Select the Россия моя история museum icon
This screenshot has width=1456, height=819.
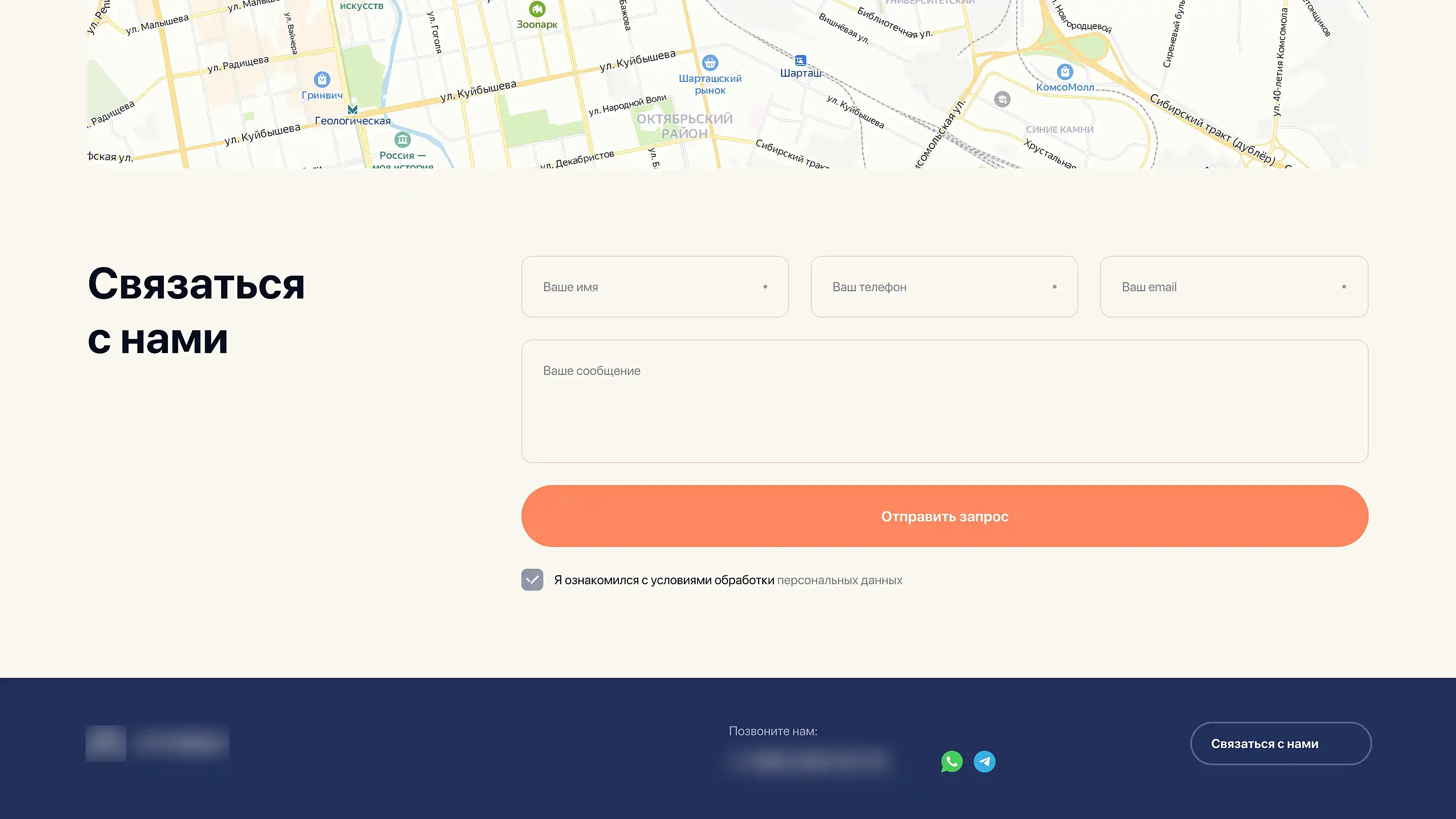[x=402, y=140]
